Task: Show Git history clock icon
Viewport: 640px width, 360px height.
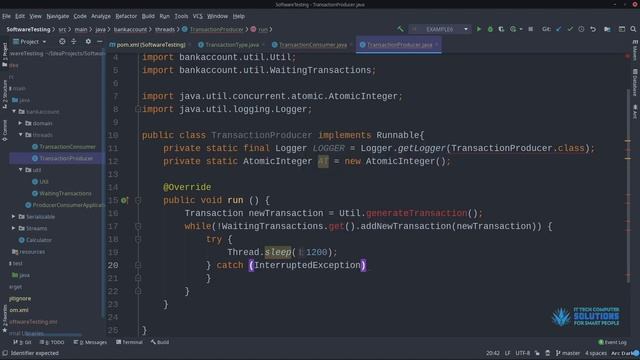Action: pos(581,29)
